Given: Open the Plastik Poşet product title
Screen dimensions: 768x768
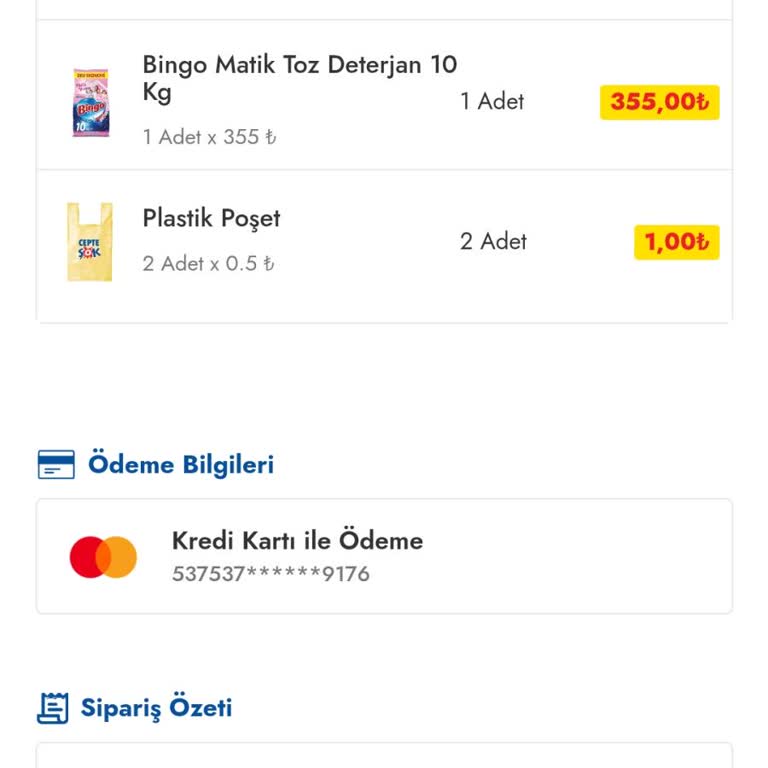Looking at the screenshot, I should click(211, 219).
